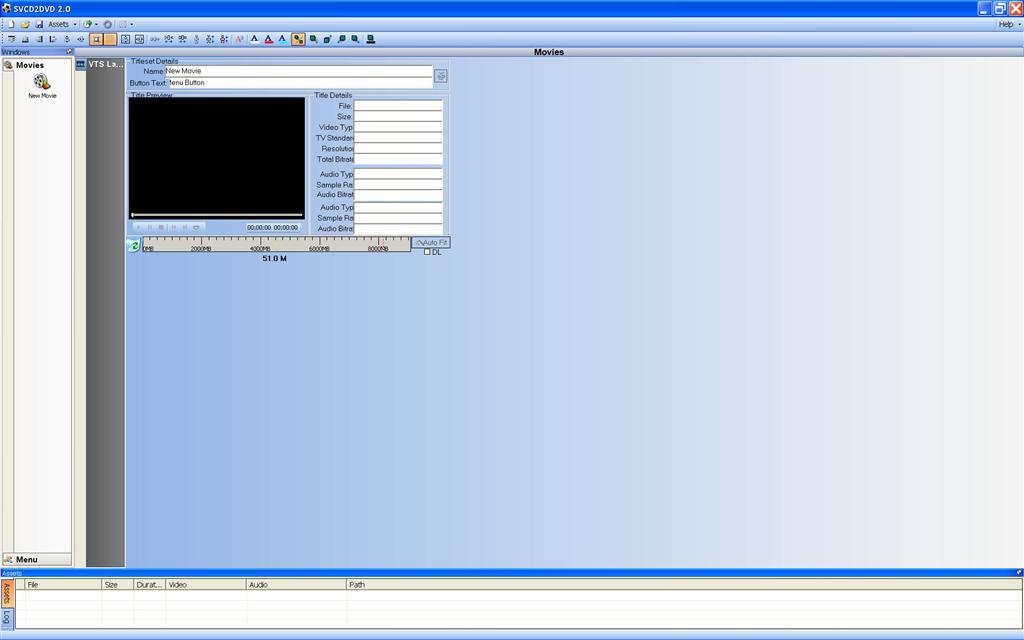Click the boxed horizontal-arrows fit icon
The image size is (1024, 640).
[139, 39]
